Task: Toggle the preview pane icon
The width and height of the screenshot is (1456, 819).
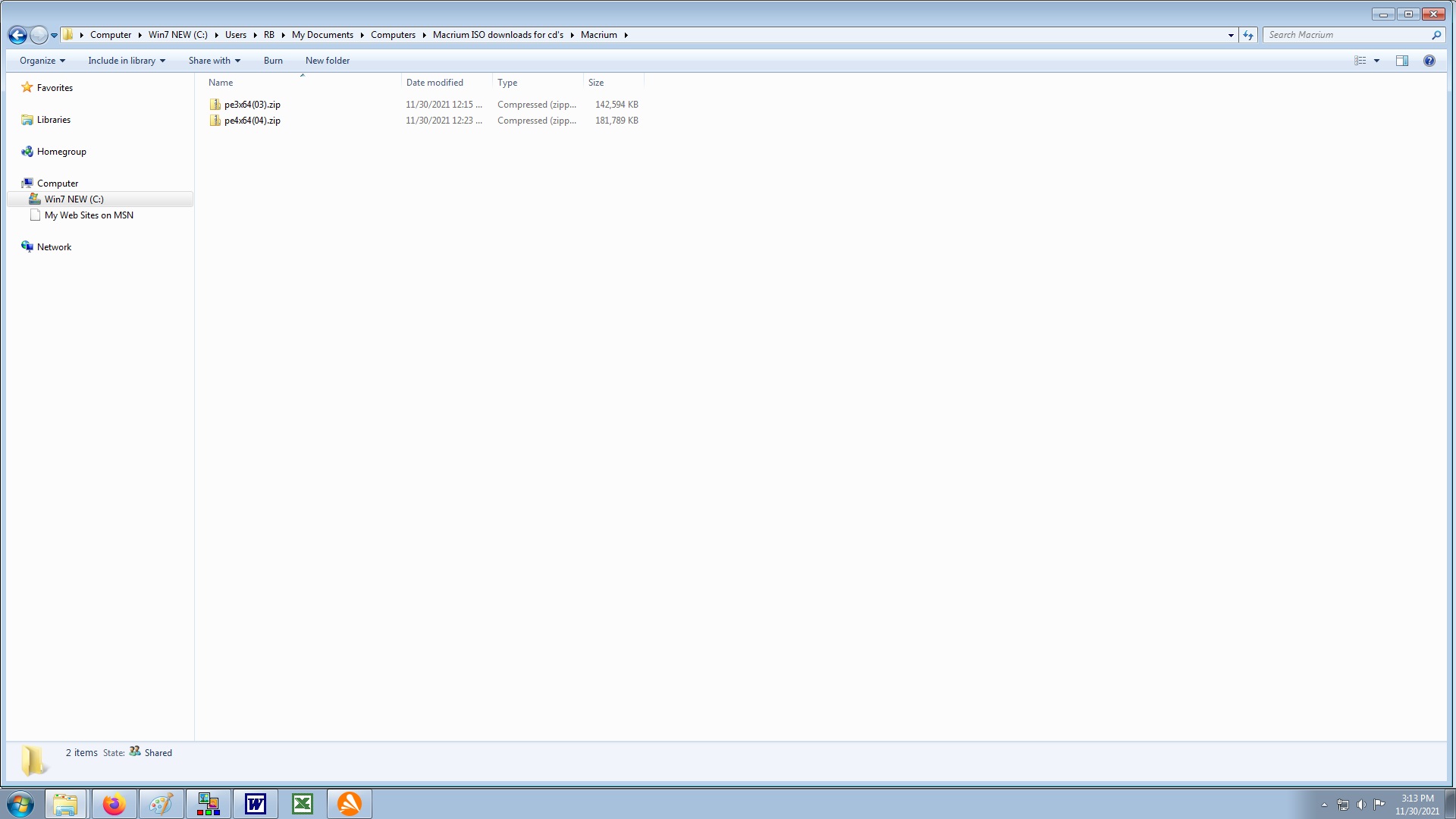Action: (1402, 61)
